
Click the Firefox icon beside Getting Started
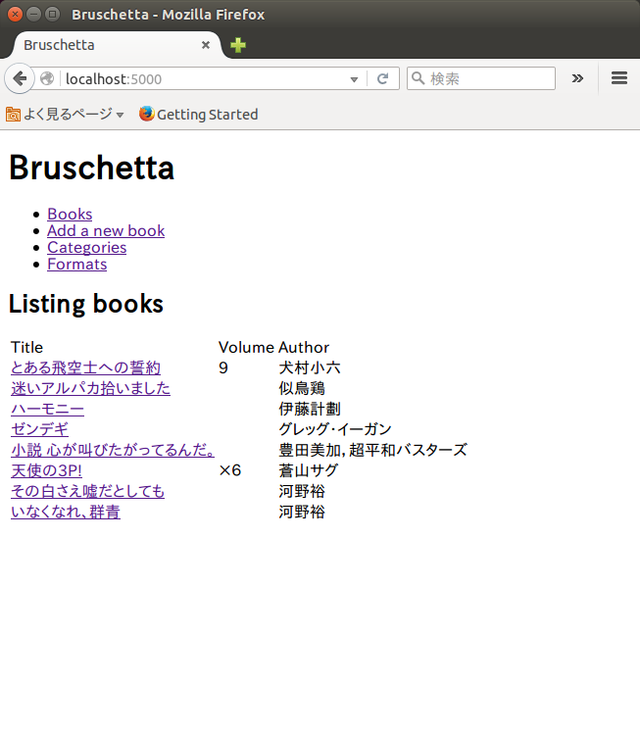pyautogui.click(x=146, y=114)
